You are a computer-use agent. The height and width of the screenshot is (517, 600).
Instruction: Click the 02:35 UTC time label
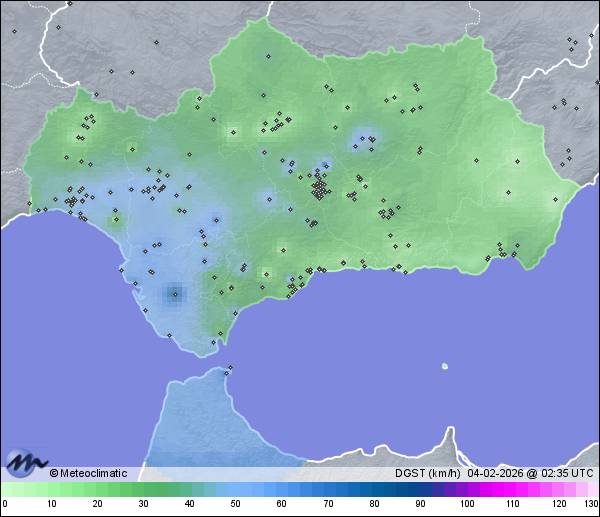567,473
